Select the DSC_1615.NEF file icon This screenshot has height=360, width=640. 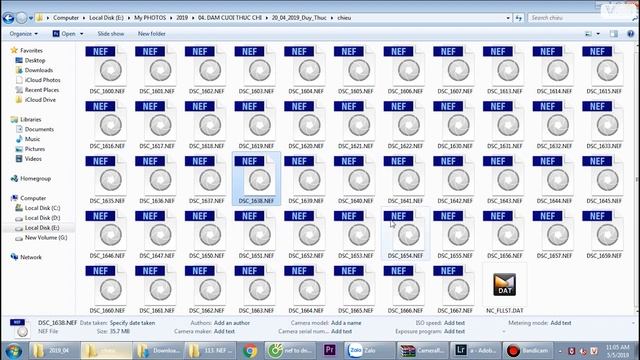coord(604,65)
